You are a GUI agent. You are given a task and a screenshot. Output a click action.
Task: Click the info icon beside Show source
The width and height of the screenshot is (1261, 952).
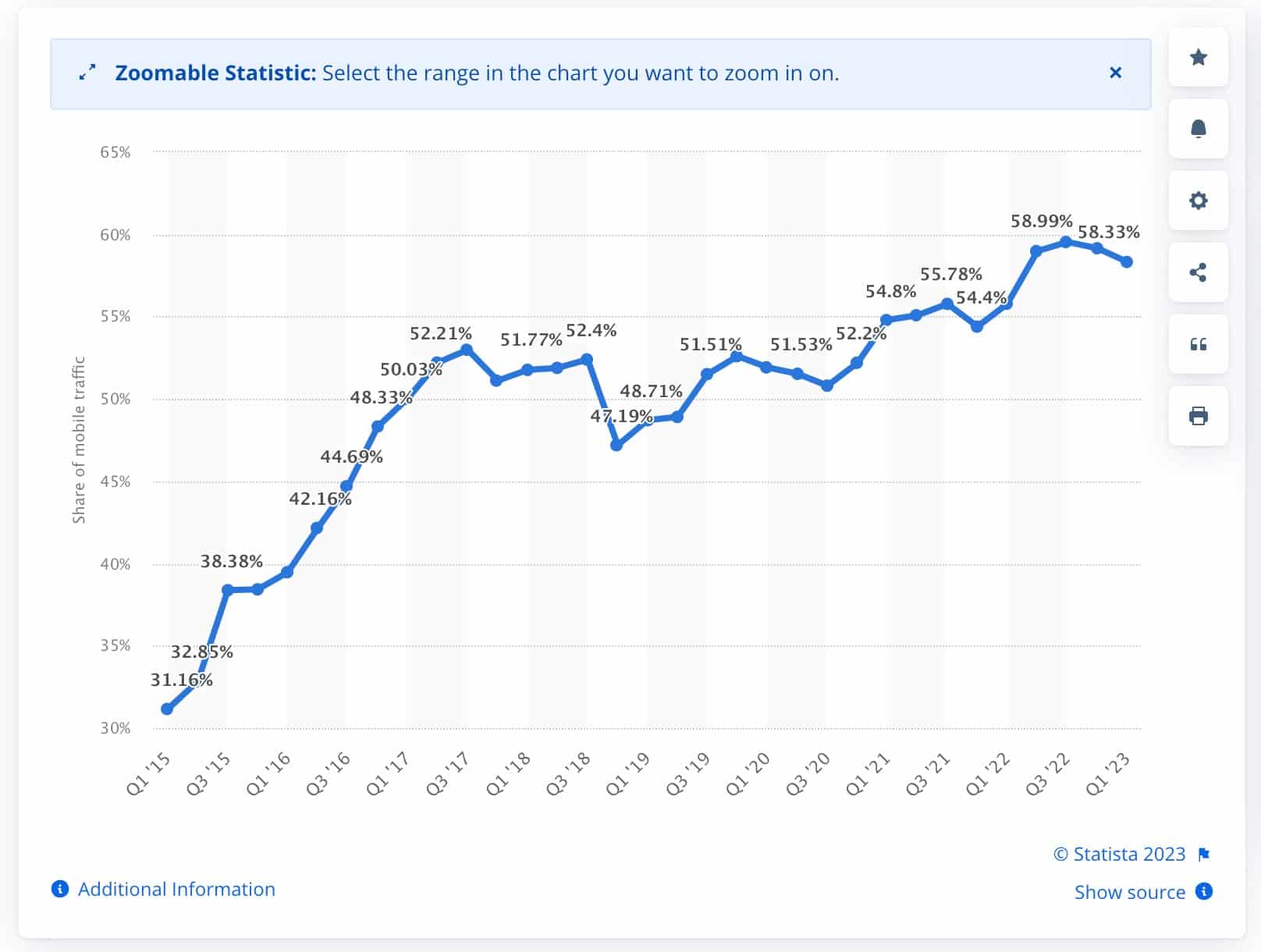[1204, 891]
